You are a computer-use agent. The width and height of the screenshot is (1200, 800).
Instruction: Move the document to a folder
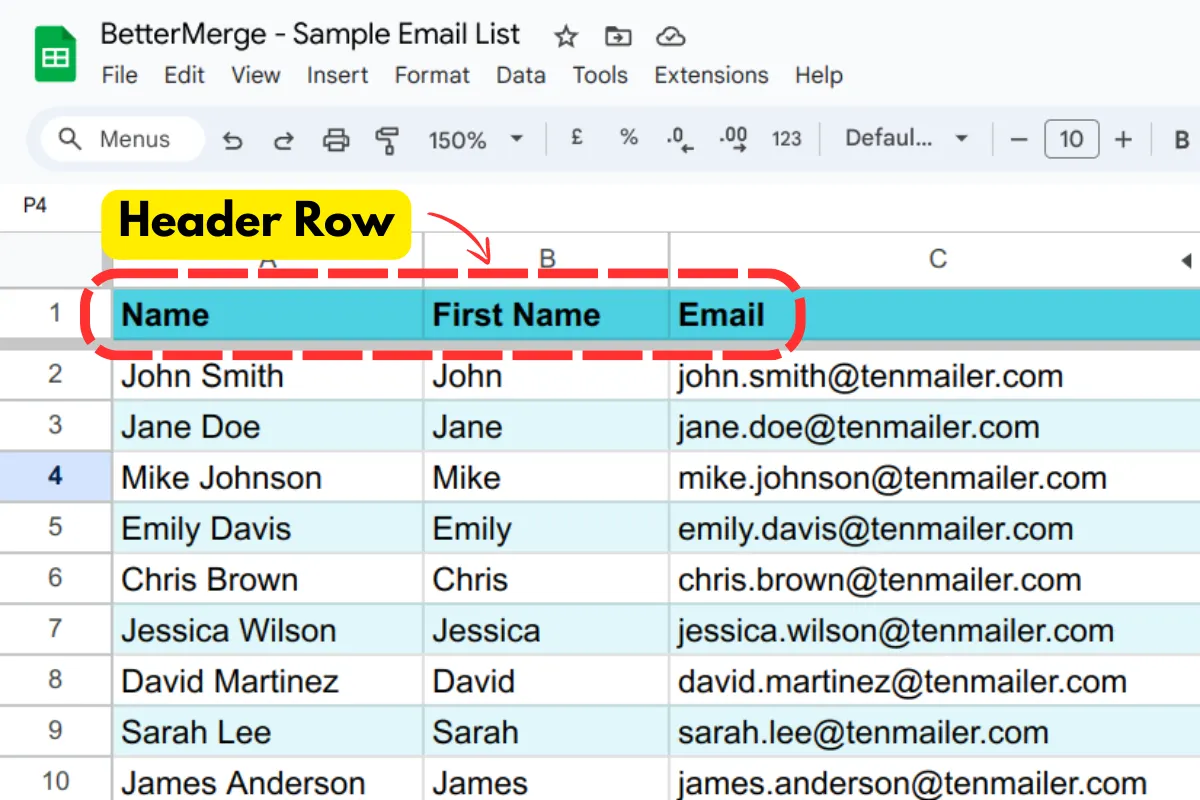618,37
